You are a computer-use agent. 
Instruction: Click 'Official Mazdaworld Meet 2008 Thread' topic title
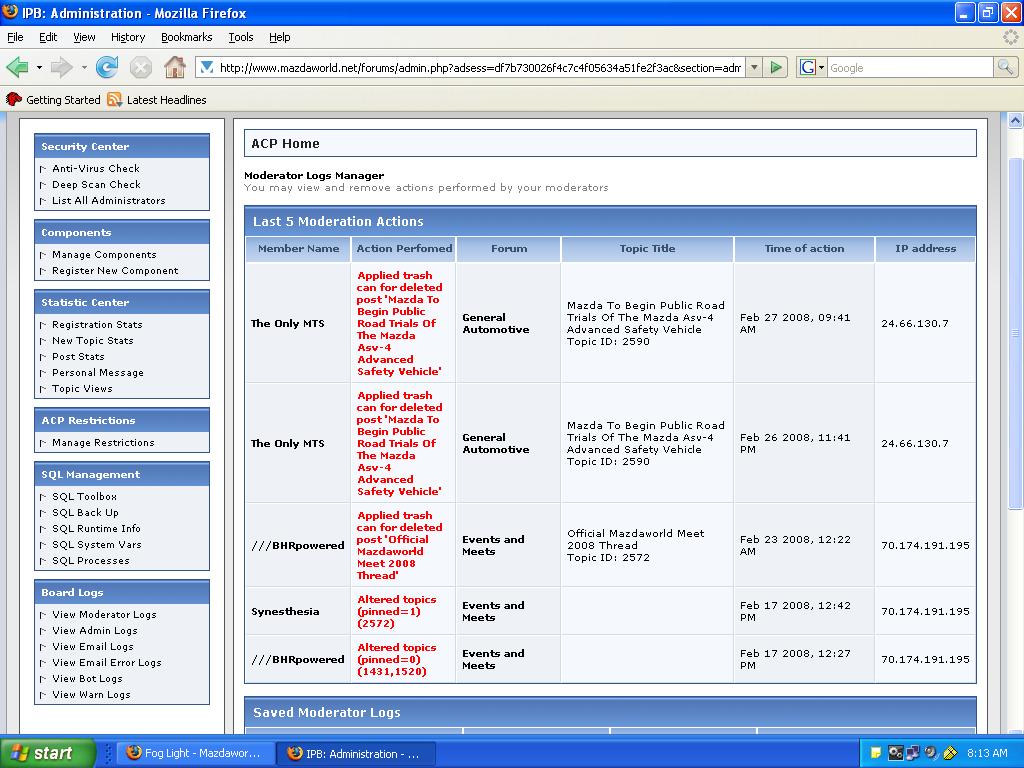pos(635,539)
